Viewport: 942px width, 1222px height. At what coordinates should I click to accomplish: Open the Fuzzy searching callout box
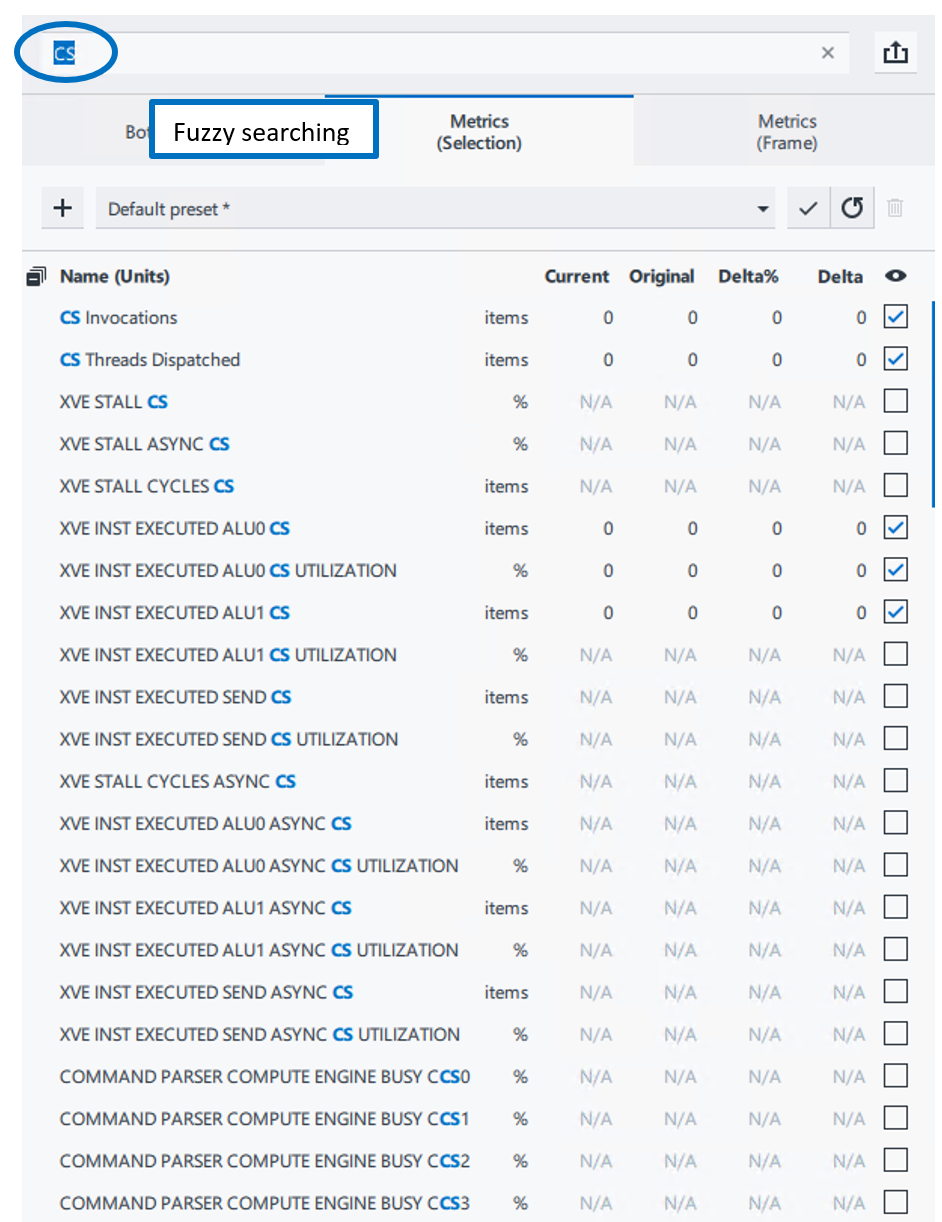tap(263, 129)
